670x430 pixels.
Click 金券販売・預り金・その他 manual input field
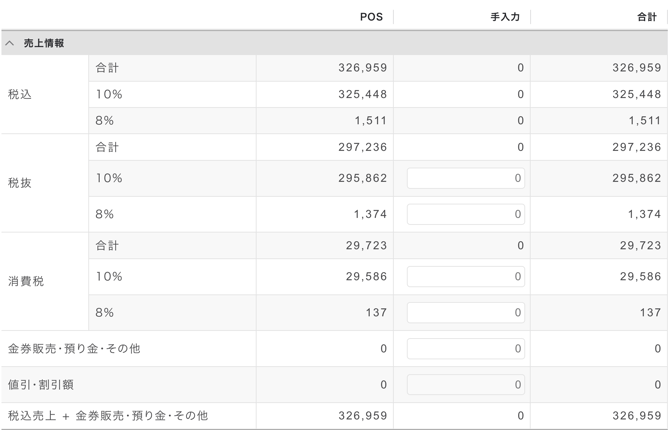465,349
